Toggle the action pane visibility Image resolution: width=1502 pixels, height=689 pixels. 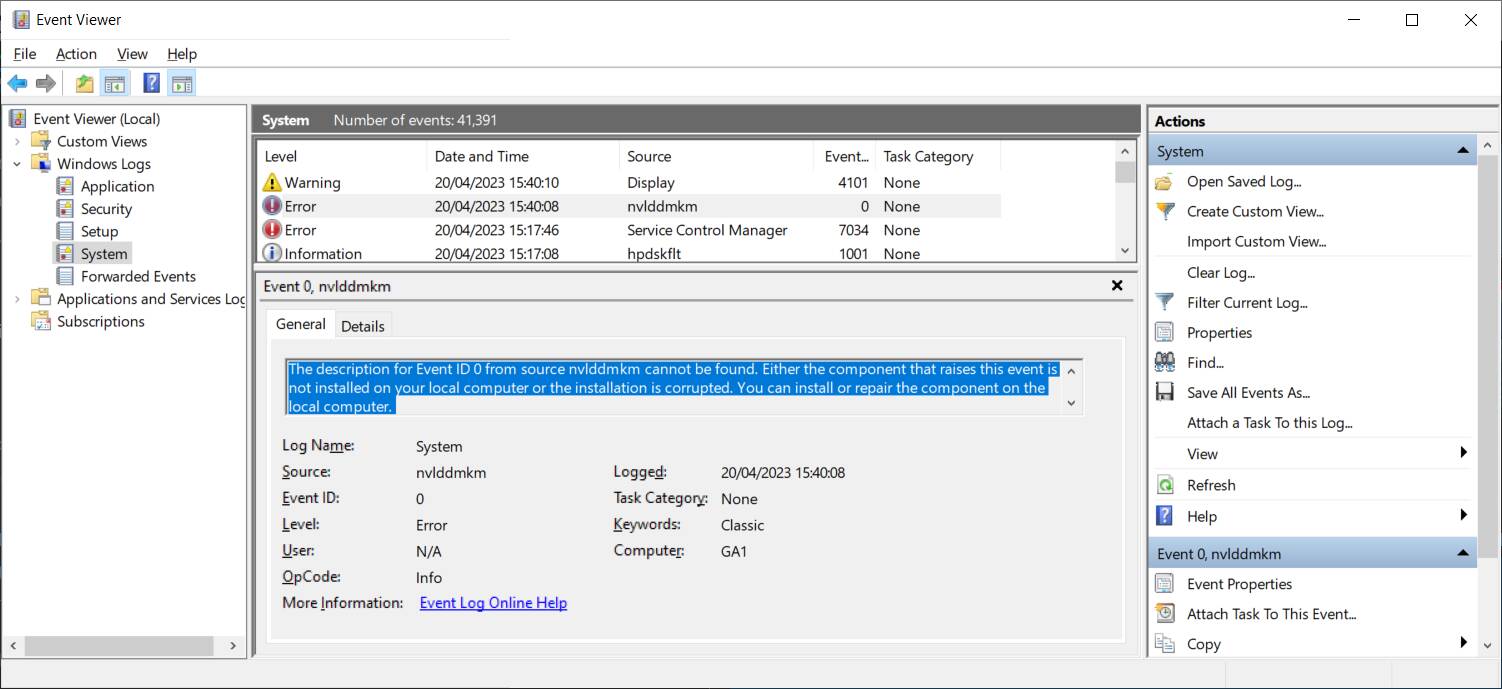[181, 83]
